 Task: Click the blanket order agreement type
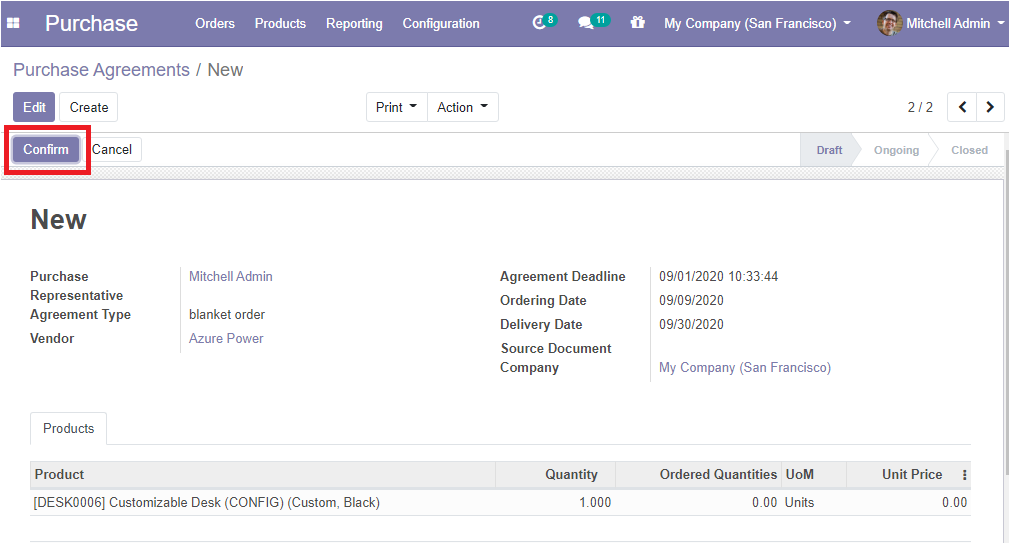click(227, 314)
